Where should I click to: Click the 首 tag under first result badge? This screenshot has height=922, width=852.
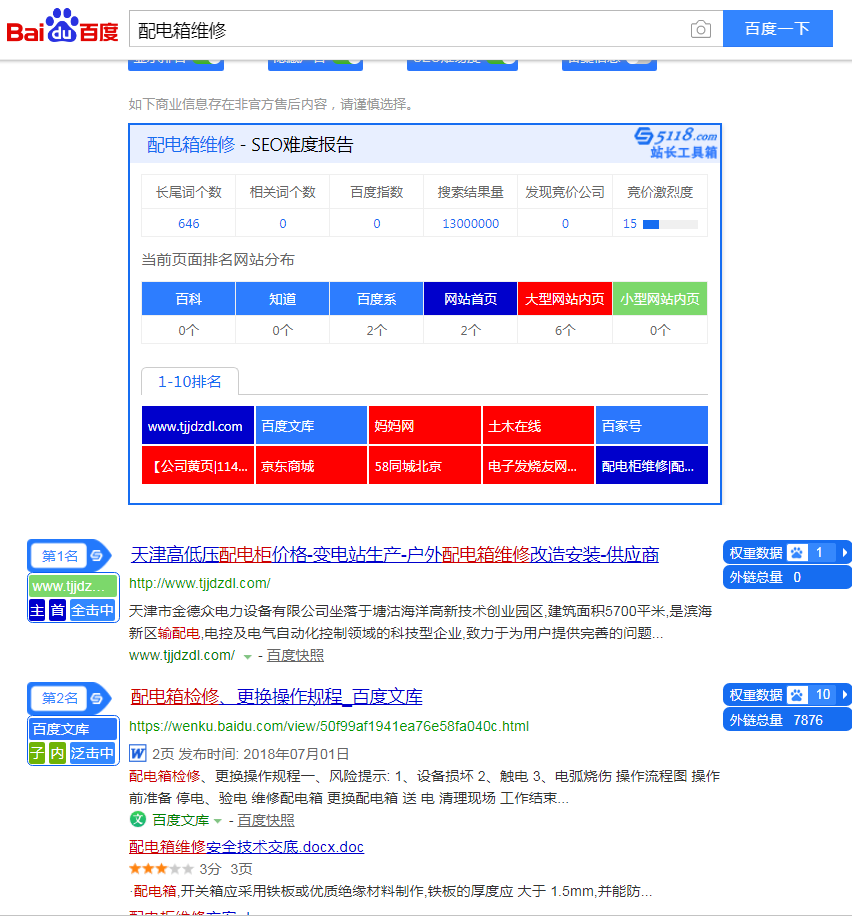coord(57,610)
